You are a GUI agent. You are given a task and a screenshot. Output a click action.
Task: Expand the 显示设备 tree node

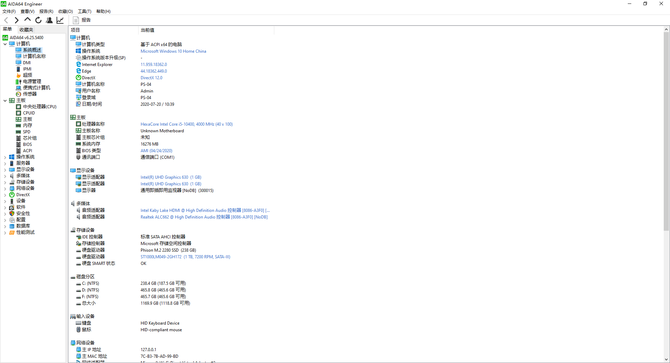5,170
